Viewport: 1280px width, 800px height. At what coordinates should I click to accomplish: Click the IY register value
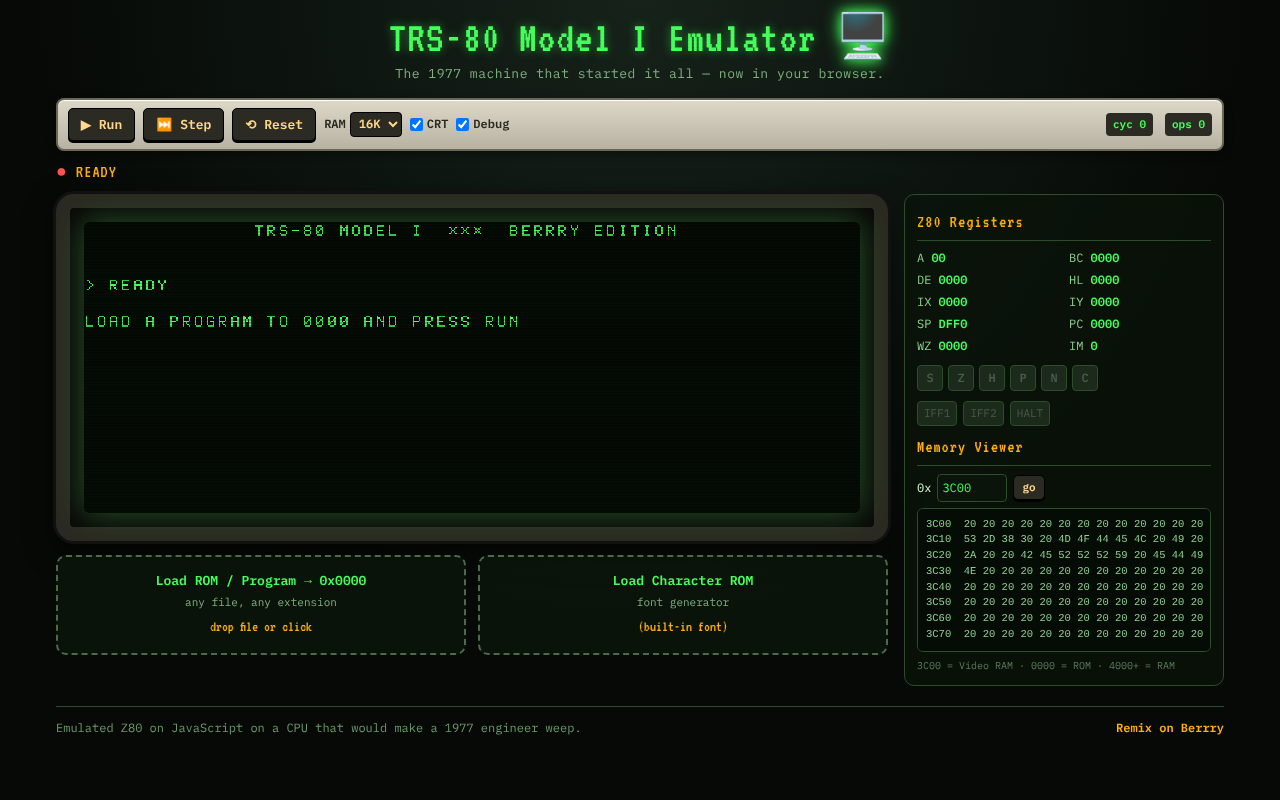pos(1105,302)
